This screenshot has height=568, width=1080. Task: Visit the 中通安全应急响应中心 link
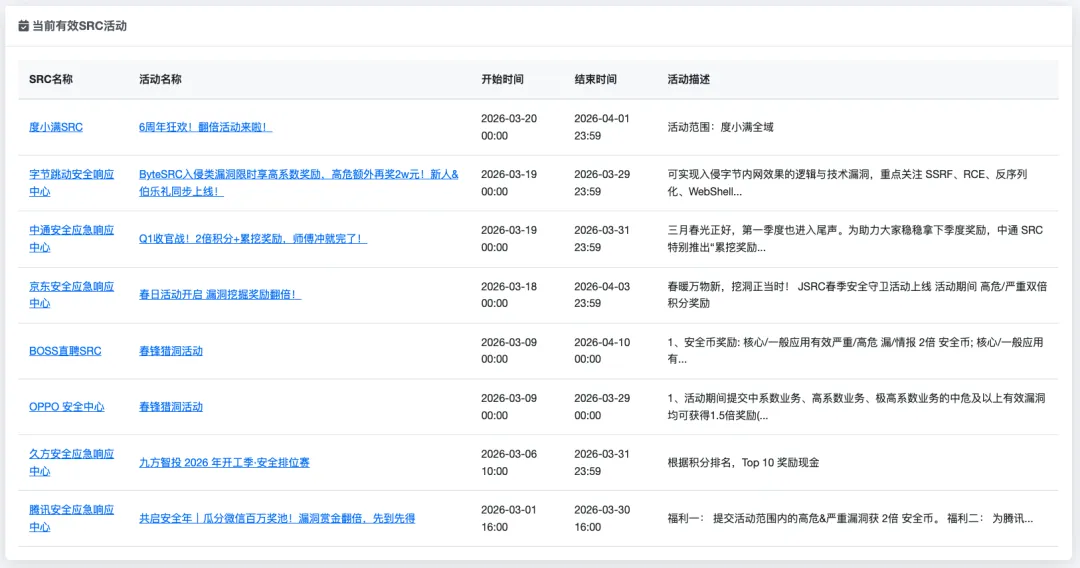72,239
